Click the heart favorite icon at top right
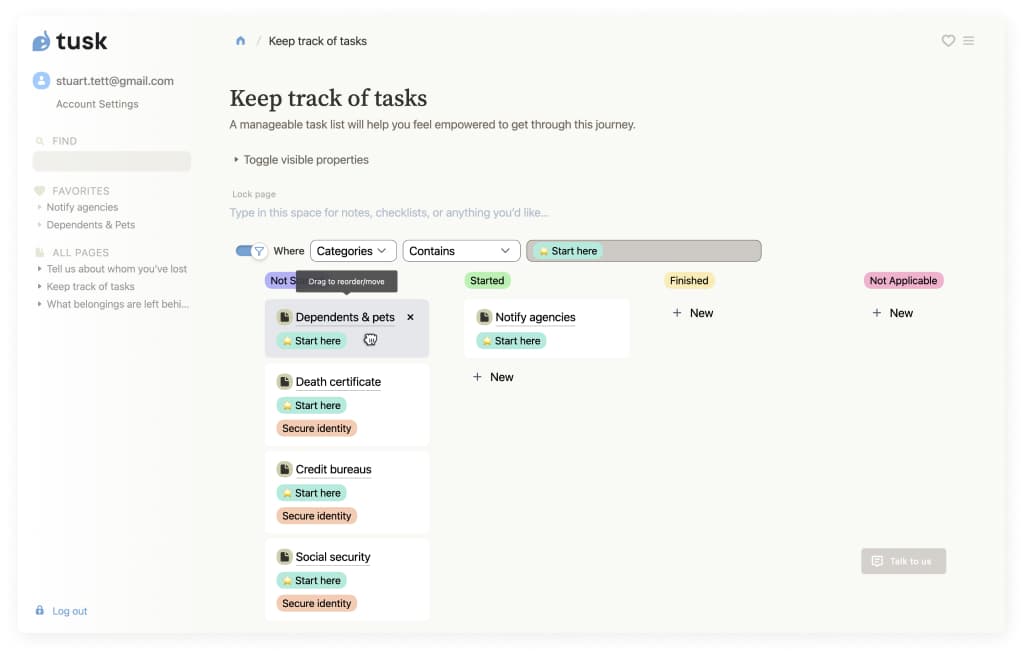Image resolution: width=1027 pixels, height=657 pixels. tap(948, 41)
